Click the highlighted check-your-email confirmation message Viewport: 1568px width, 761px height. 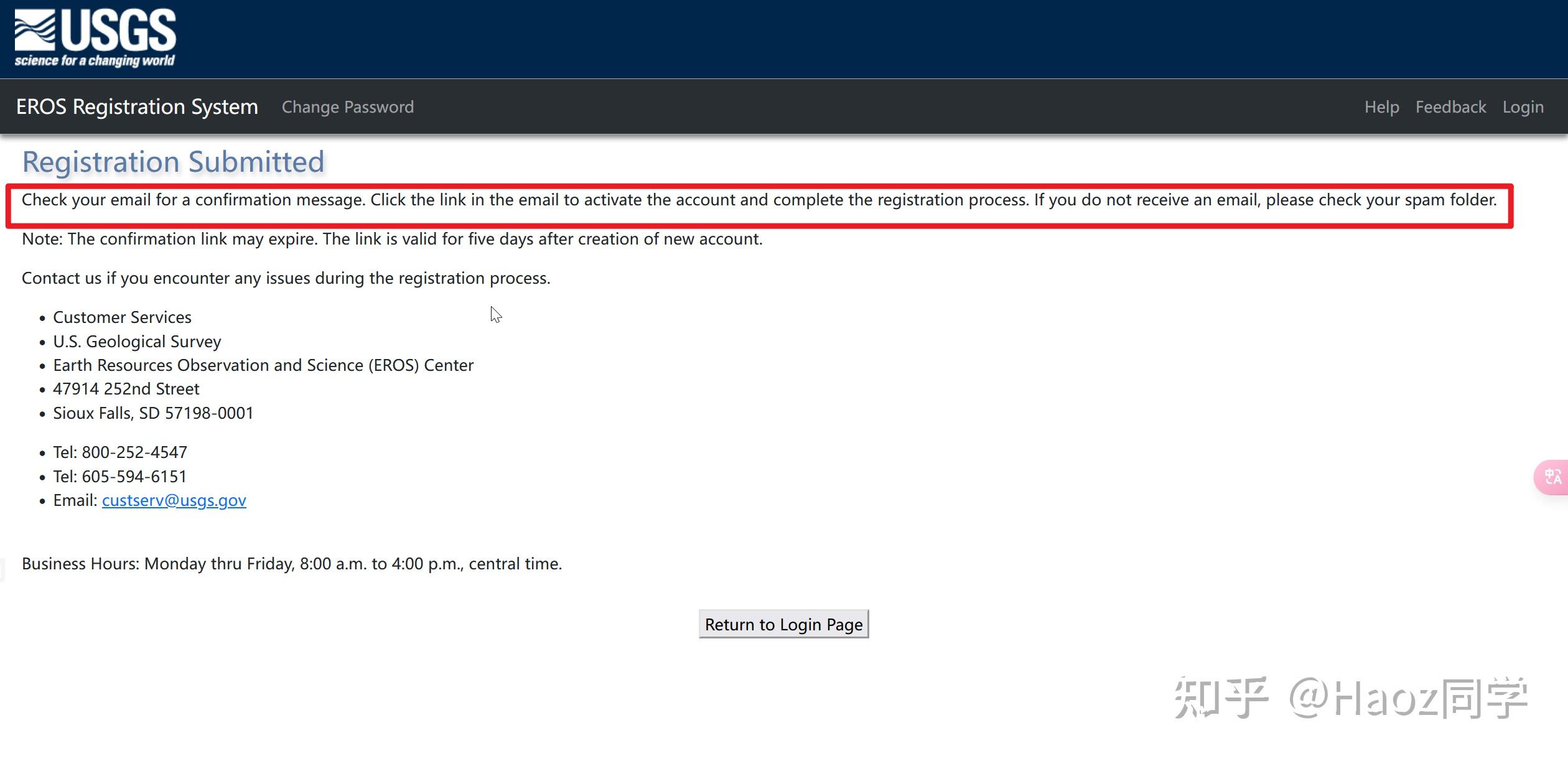(x=758, y=200)
